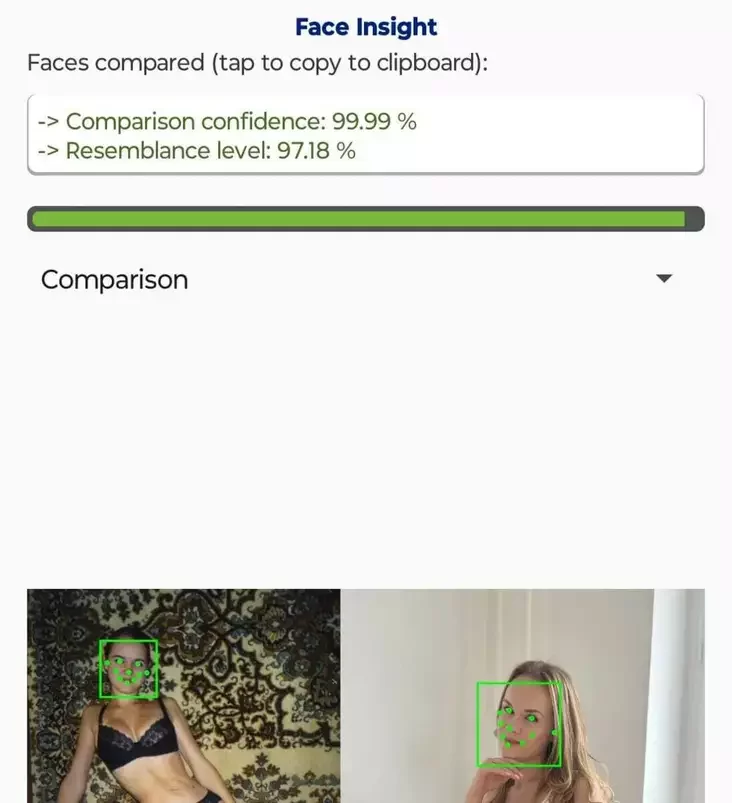Tap the results box to copy
The width and height of the screenshot is (732, 803).
point(366,135)
